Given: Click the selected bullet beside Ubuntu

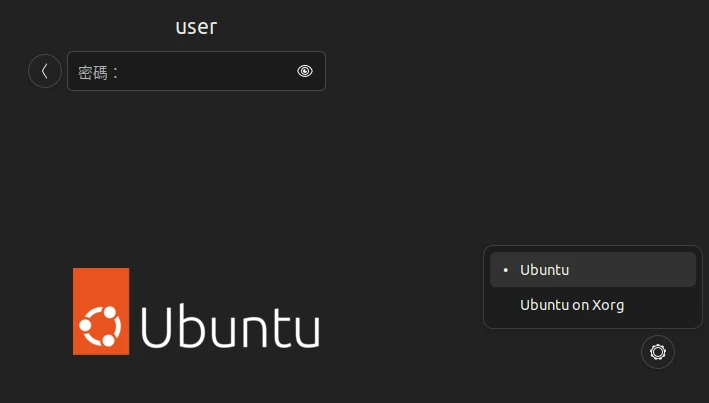Looking at the screenshot, I should tap(506, 270).
